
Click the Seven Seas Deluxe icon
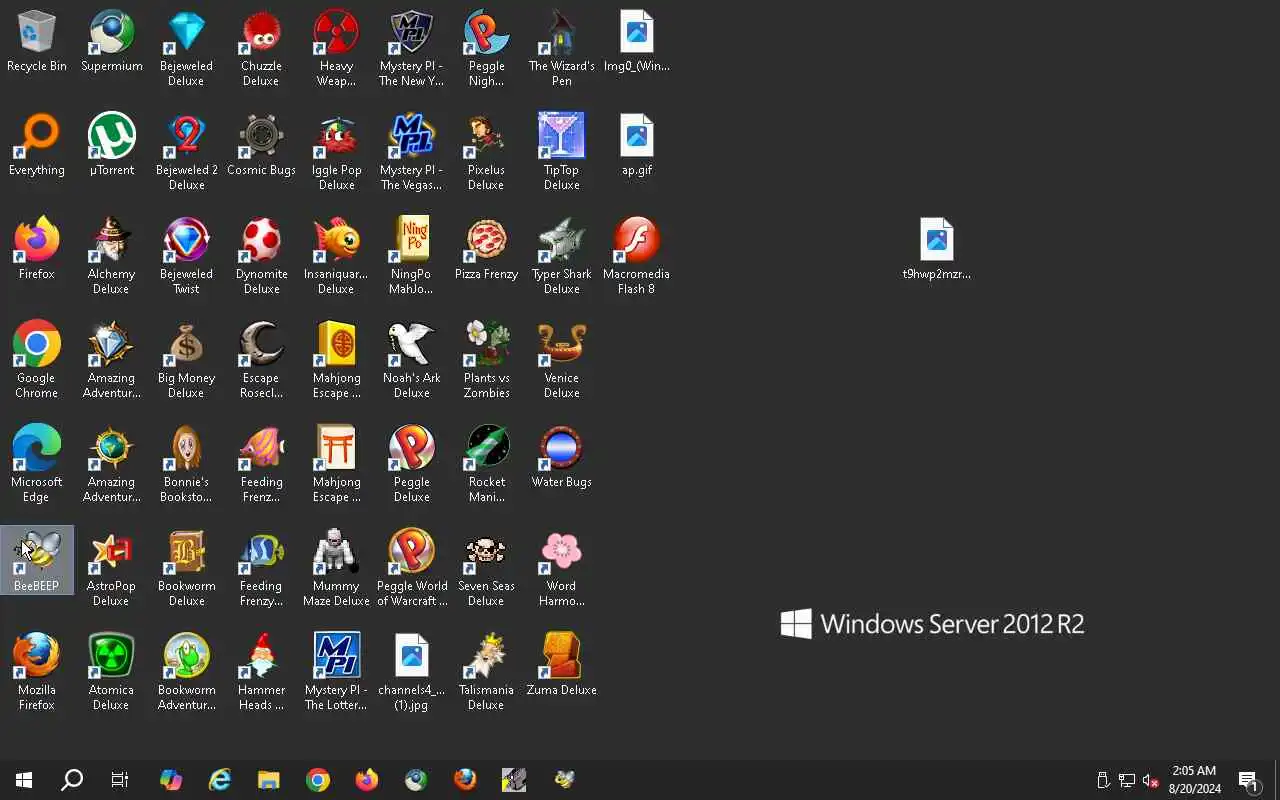[486, 569]
